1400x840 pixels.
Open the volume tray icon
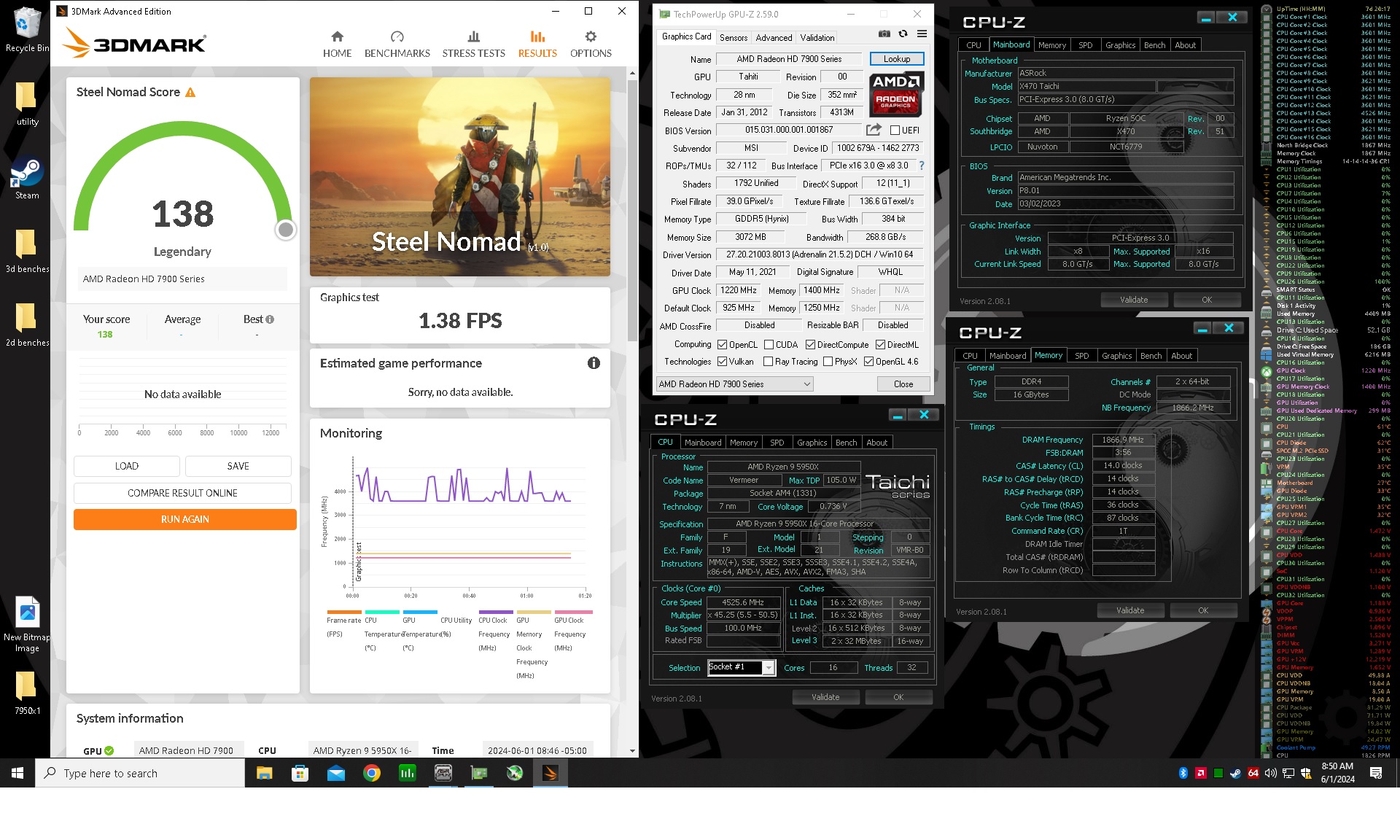click(1270, 773)
